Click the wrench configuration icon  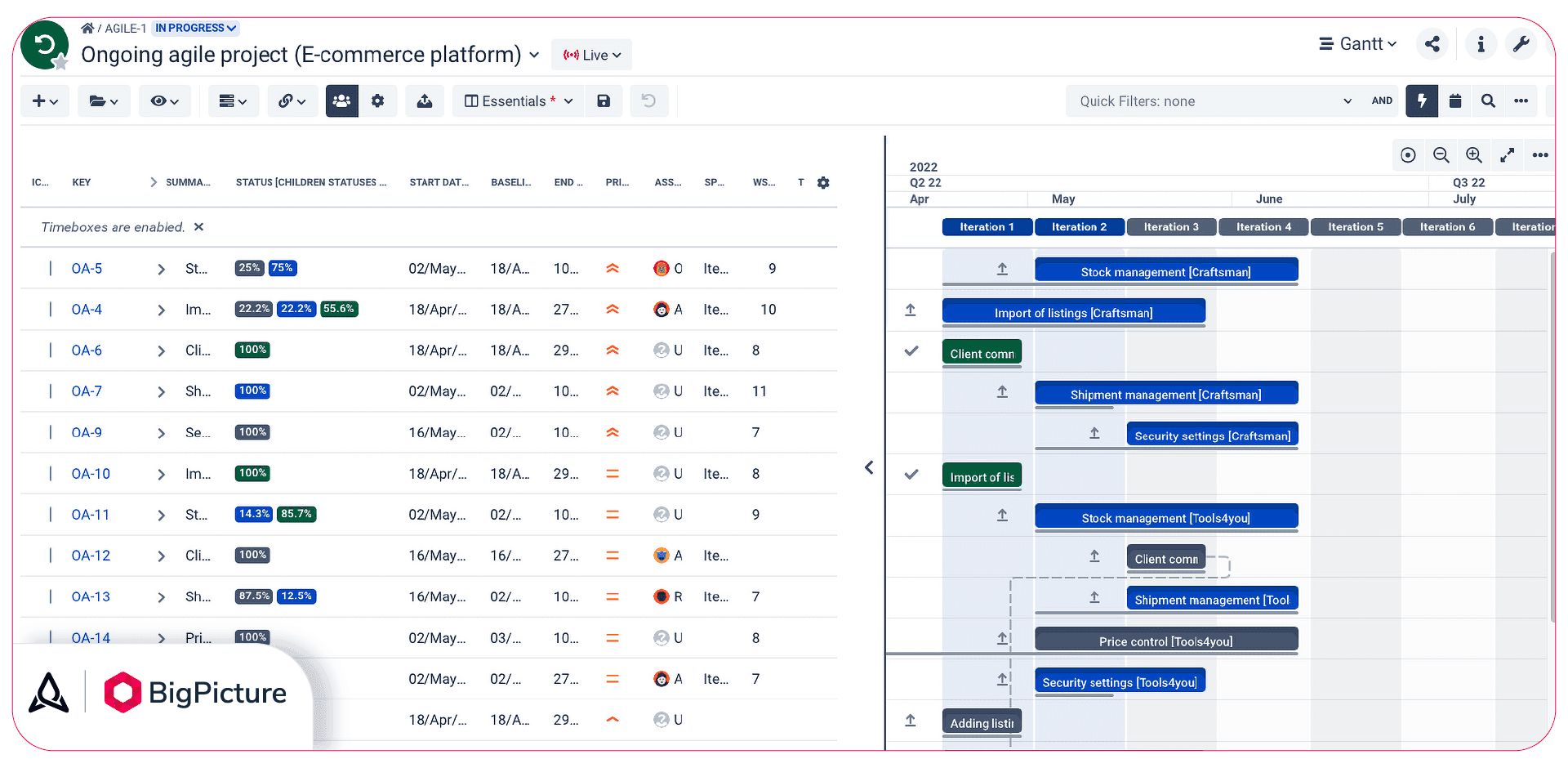tap(1521, 44)
